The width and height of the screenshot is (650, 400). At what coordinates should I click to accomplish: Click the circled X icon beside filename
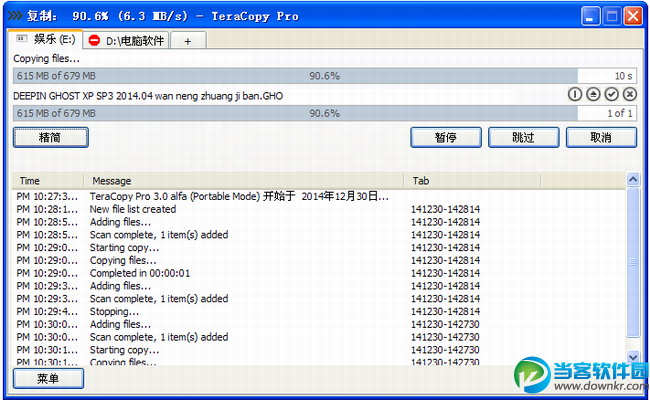[630, 95]
